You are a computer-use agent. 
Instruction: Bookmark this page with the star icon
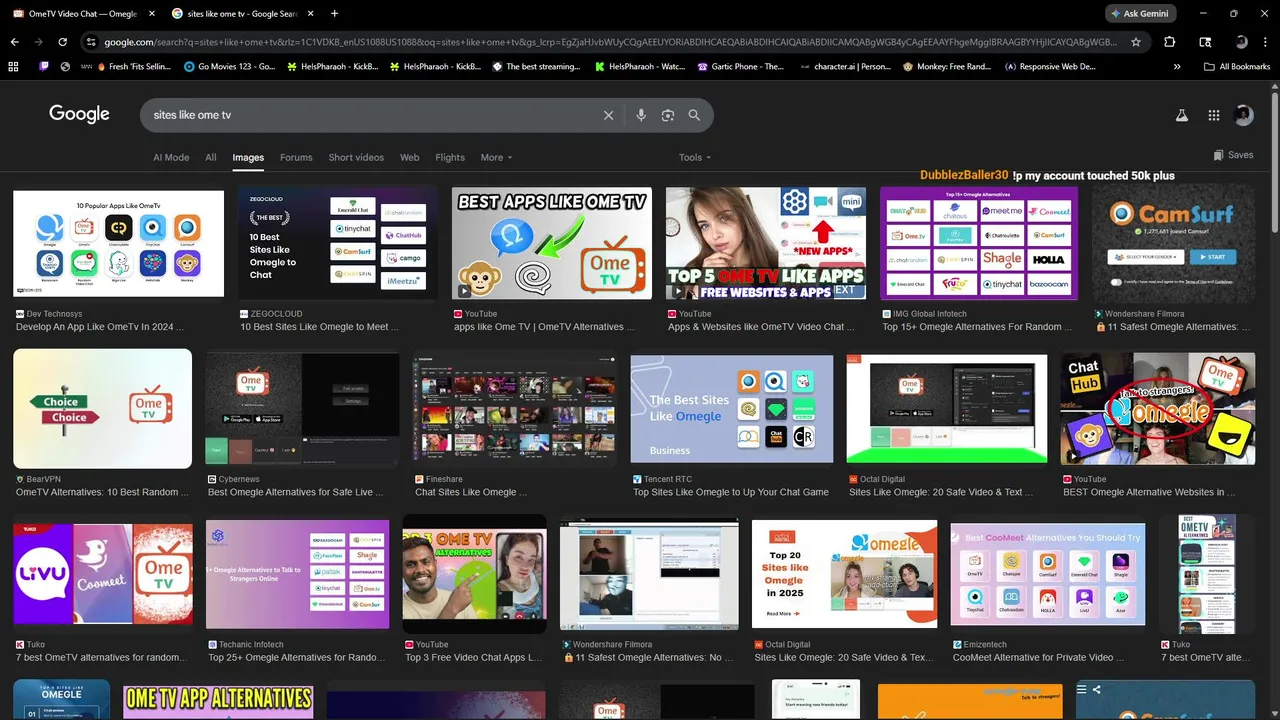tap(1136, 42)
